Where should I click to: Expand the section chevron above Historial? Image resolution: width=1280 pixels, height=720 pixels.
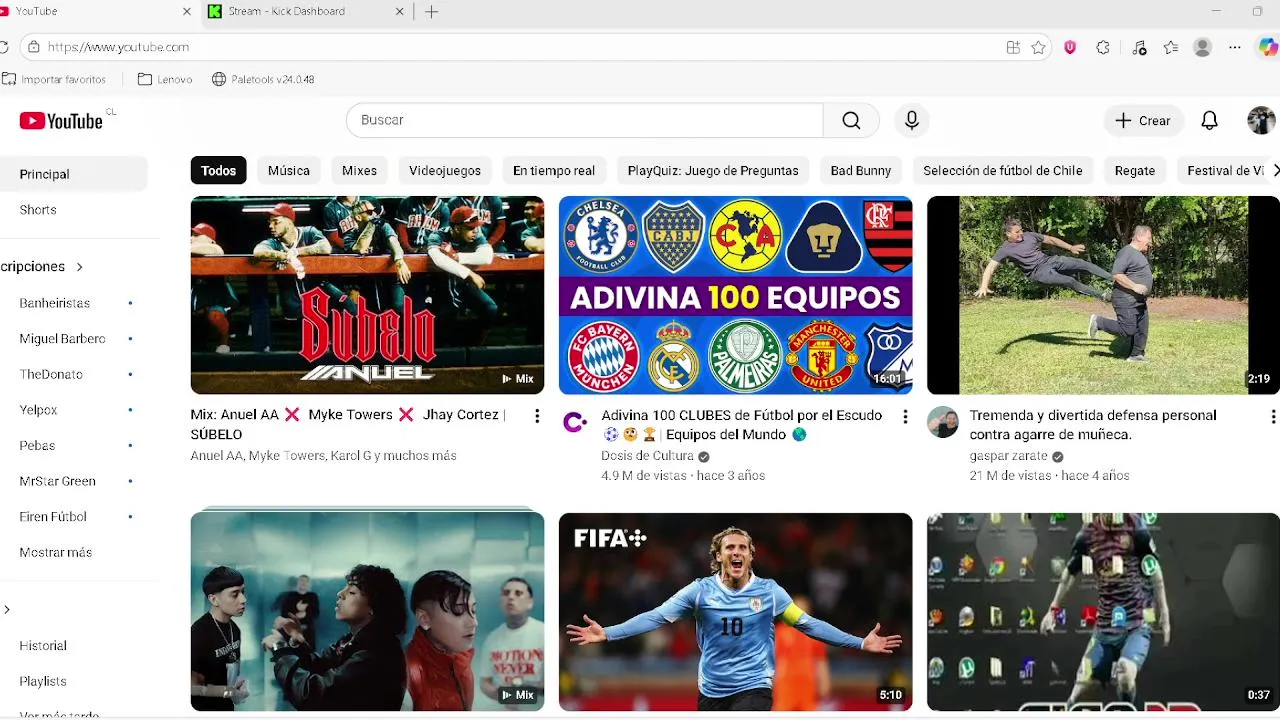tap(7, 610)
